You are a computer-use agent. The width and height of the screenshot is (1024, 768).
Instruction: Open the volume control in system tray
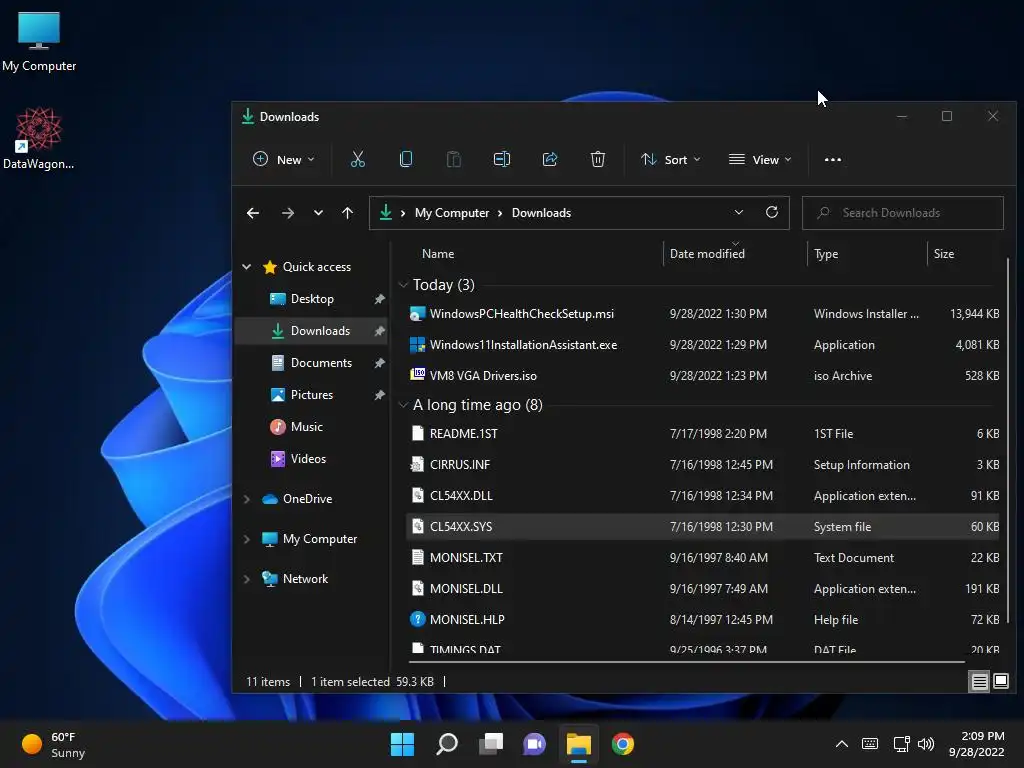tap(926, 744)
